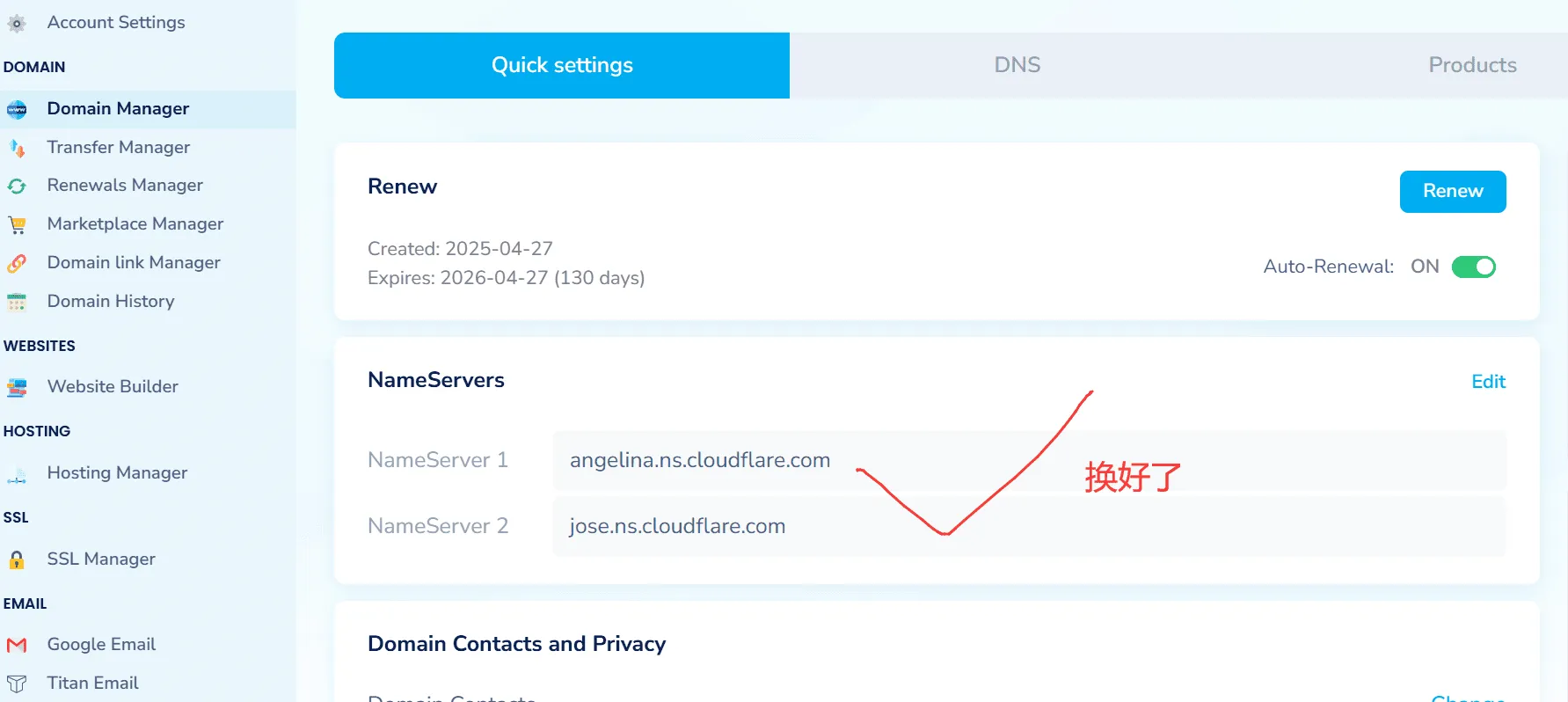1568x702 pixels.
Task: Open the Products tab
Action: [x=1471, y=65]
